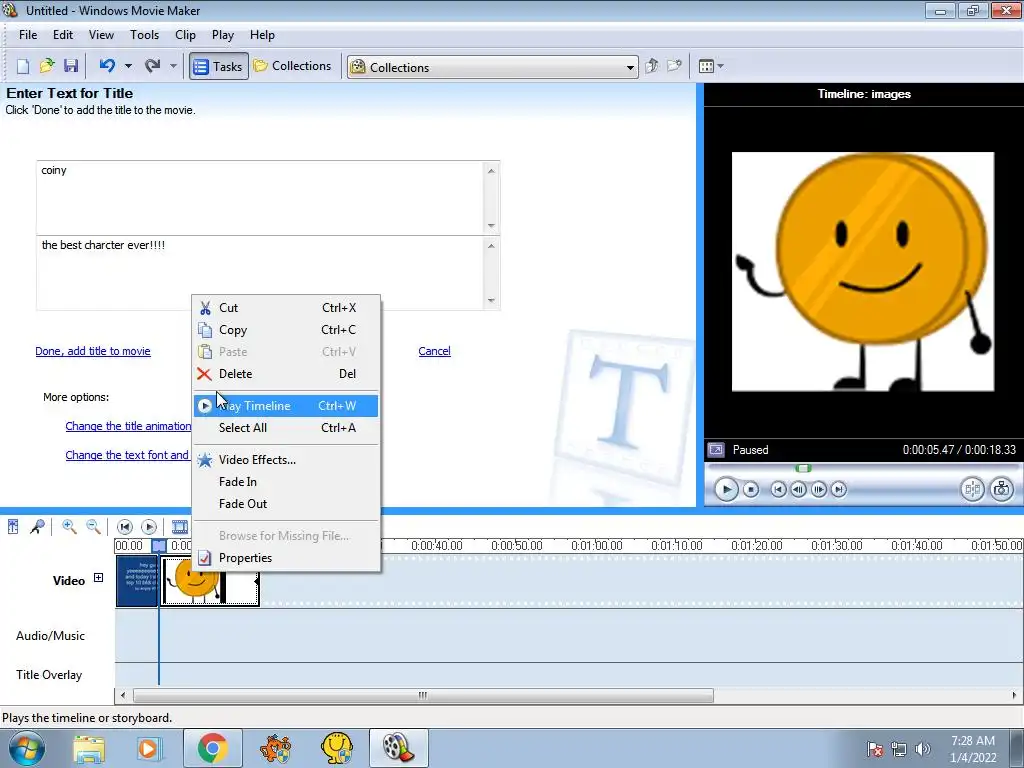Viewport: 1024px width, 768px height.
Task: Choose Cut from context menu
Action: coord(286,308)
